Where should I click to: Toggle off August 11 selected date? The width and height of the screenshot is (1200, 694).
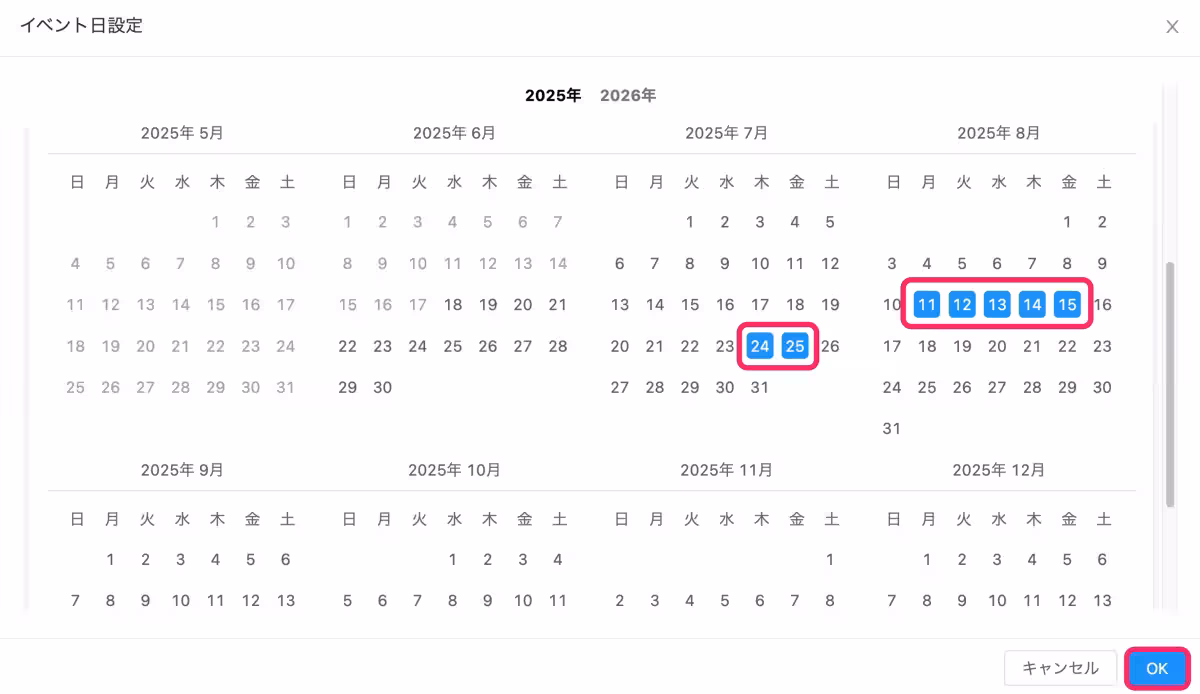pos(927,305)
